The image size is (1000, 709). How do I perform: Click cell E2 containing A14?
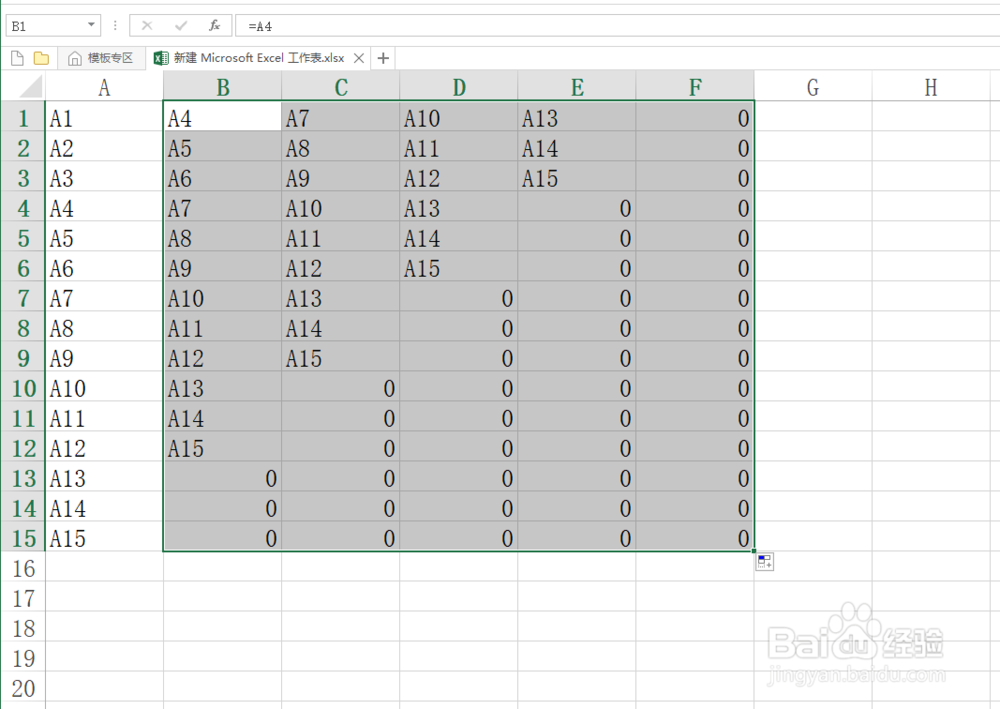click(577, 147)
